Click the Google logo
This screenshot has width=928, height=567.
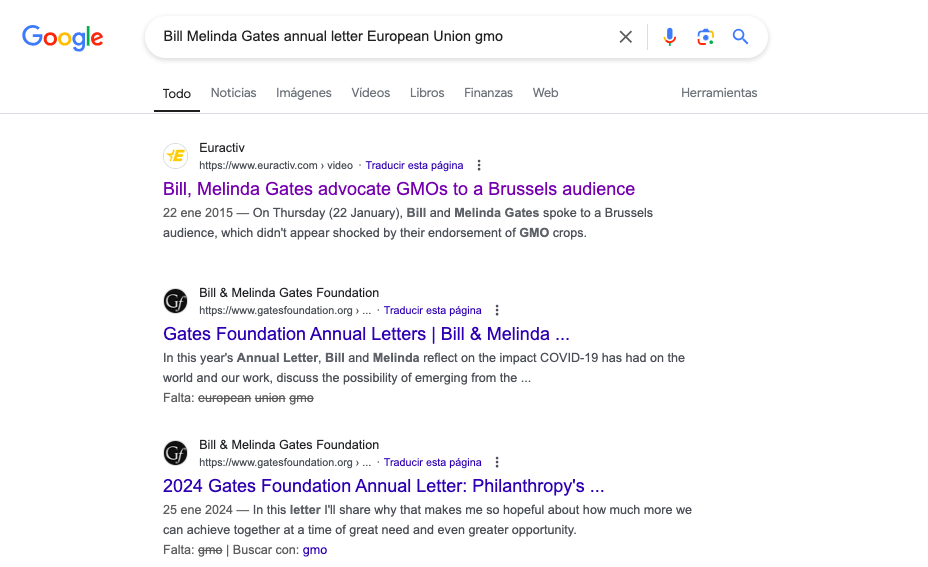click(x=62, y=37)
